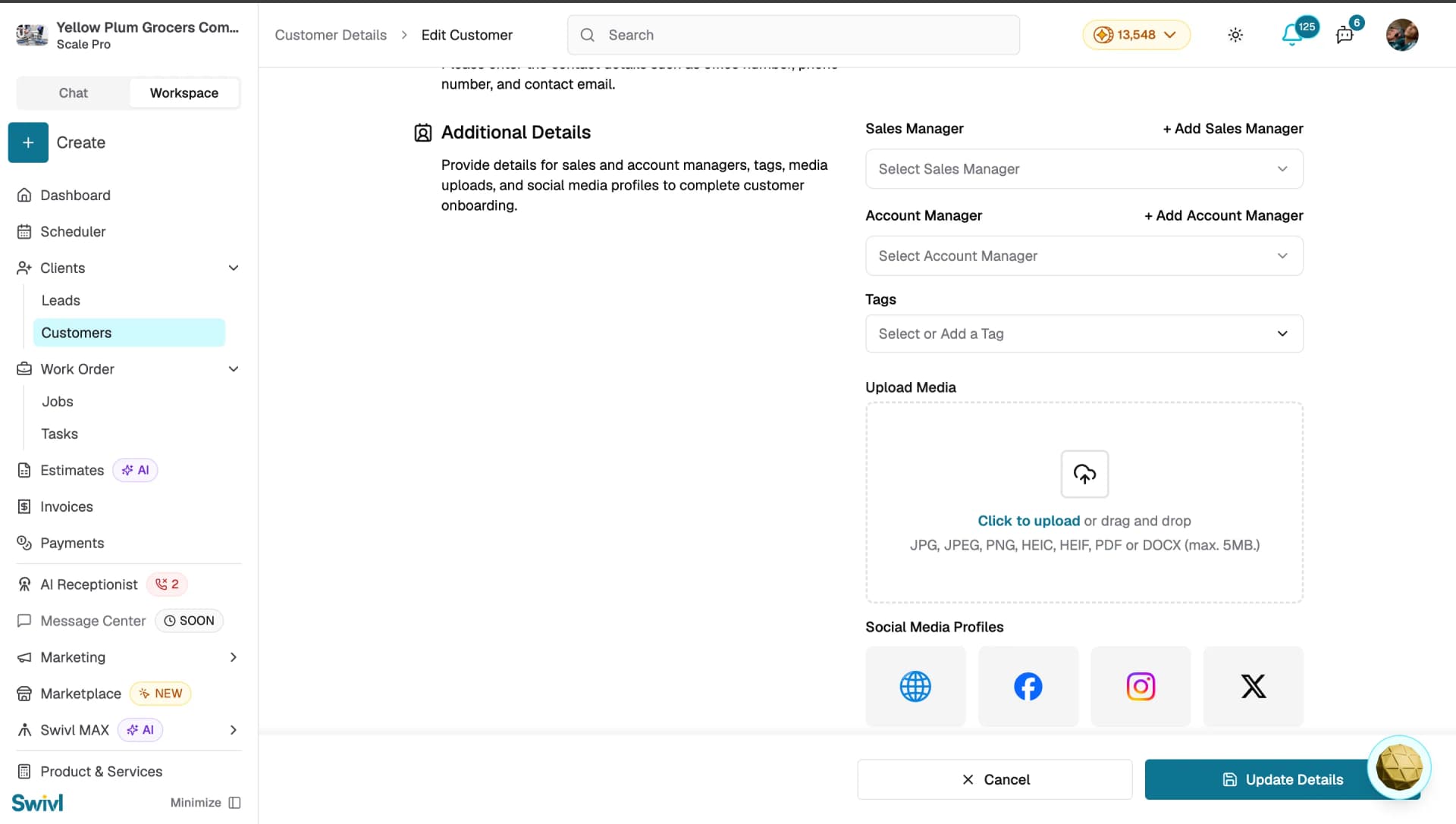Viewport: 1456px width, 824px height.
Task: Switch to the Workspace tab
Action: tap(184, 92)
